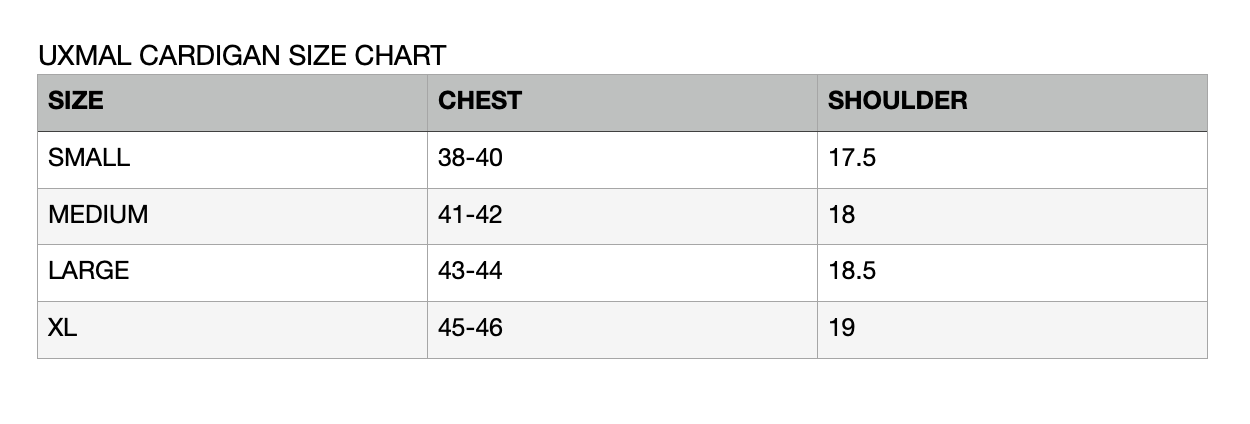Click the MEDIUM size cell
The height and width of the screenshot is (424, 1250).
[x=98, y=215]
